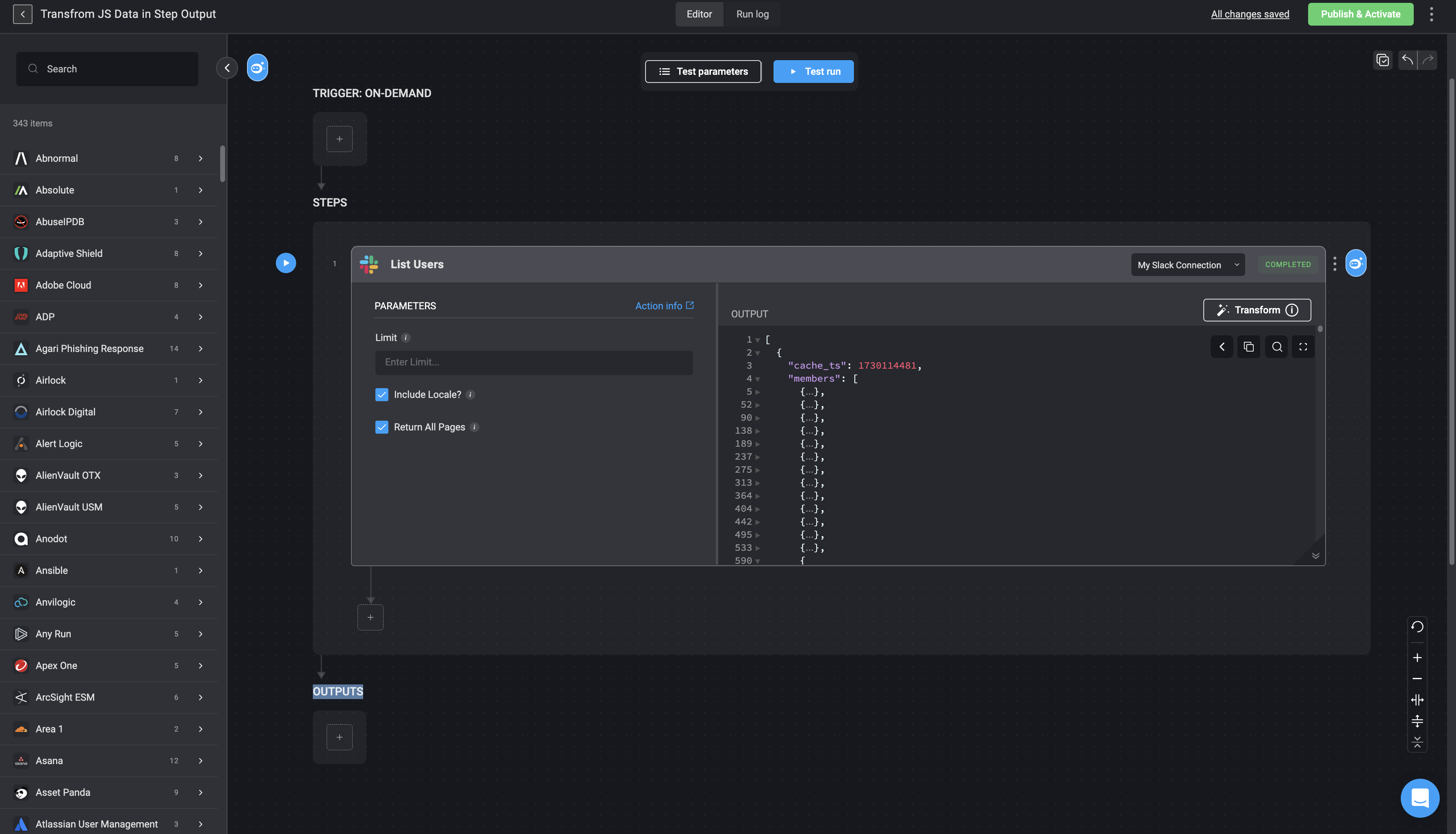
Task: Click the redo arrow in the canvas toolbar
Action: (x=1428, y=60)
